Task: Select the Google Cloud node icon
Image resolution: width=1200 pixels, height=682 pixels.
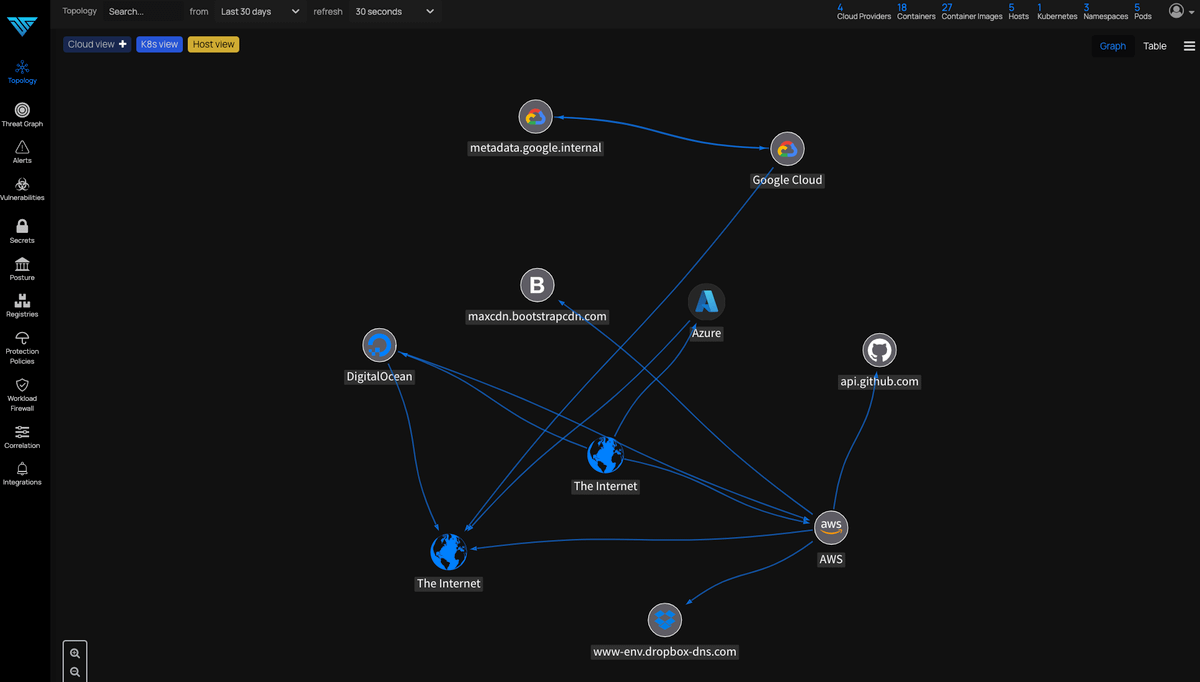Action: pyautogui.click(x=787, y=149)
